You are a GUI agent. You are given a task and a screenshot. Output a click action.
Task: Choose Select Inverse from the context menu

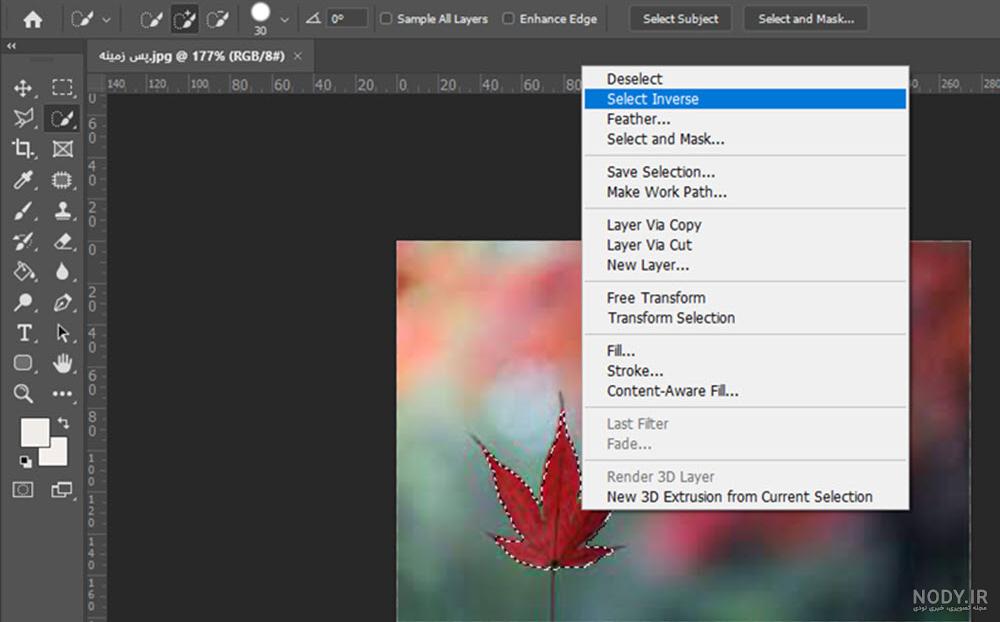[745, 99]
